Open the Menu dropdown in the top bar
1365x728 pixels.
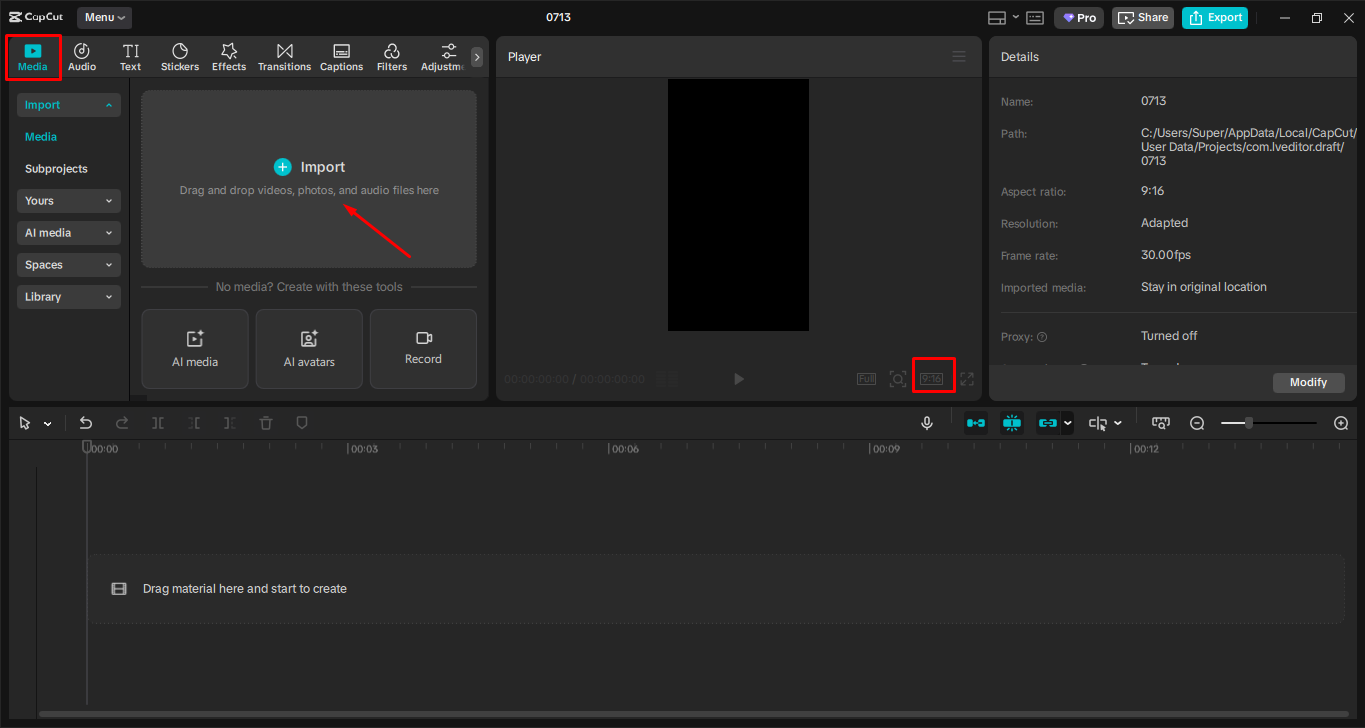coord(104,17)
